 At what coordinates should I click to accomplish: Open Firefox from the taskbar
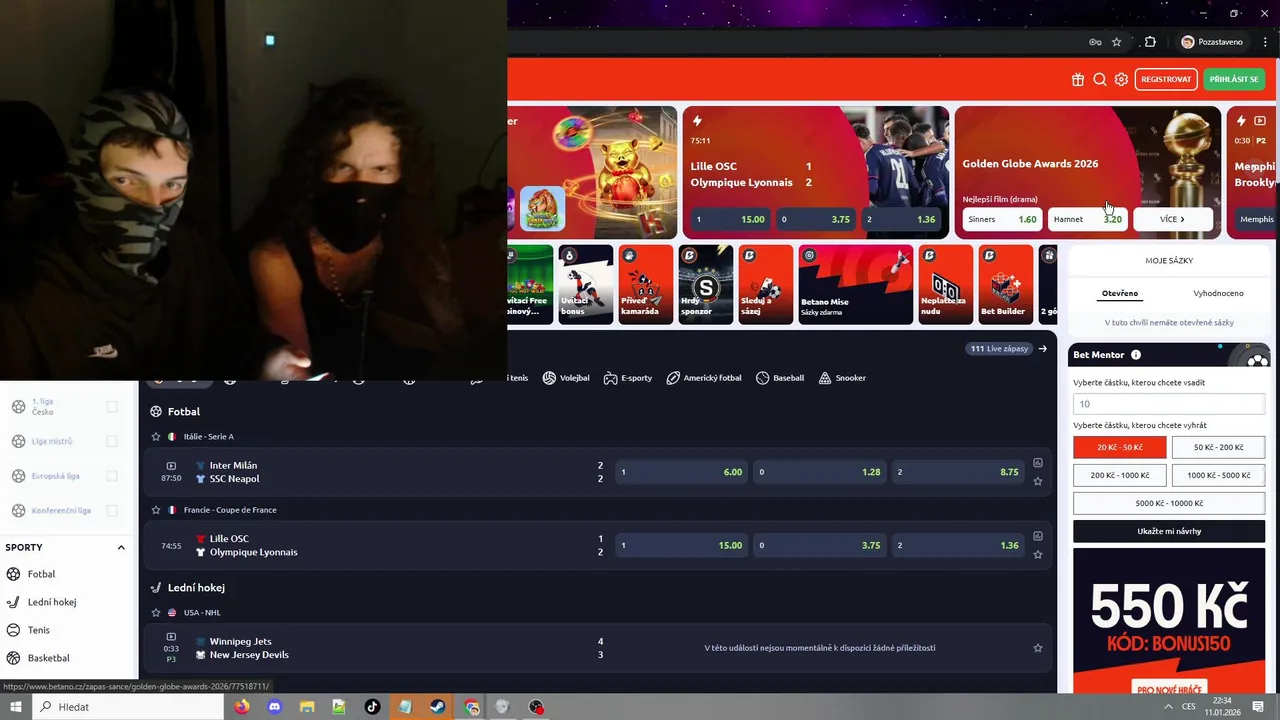pyautogui.click(x=242, y=707)
